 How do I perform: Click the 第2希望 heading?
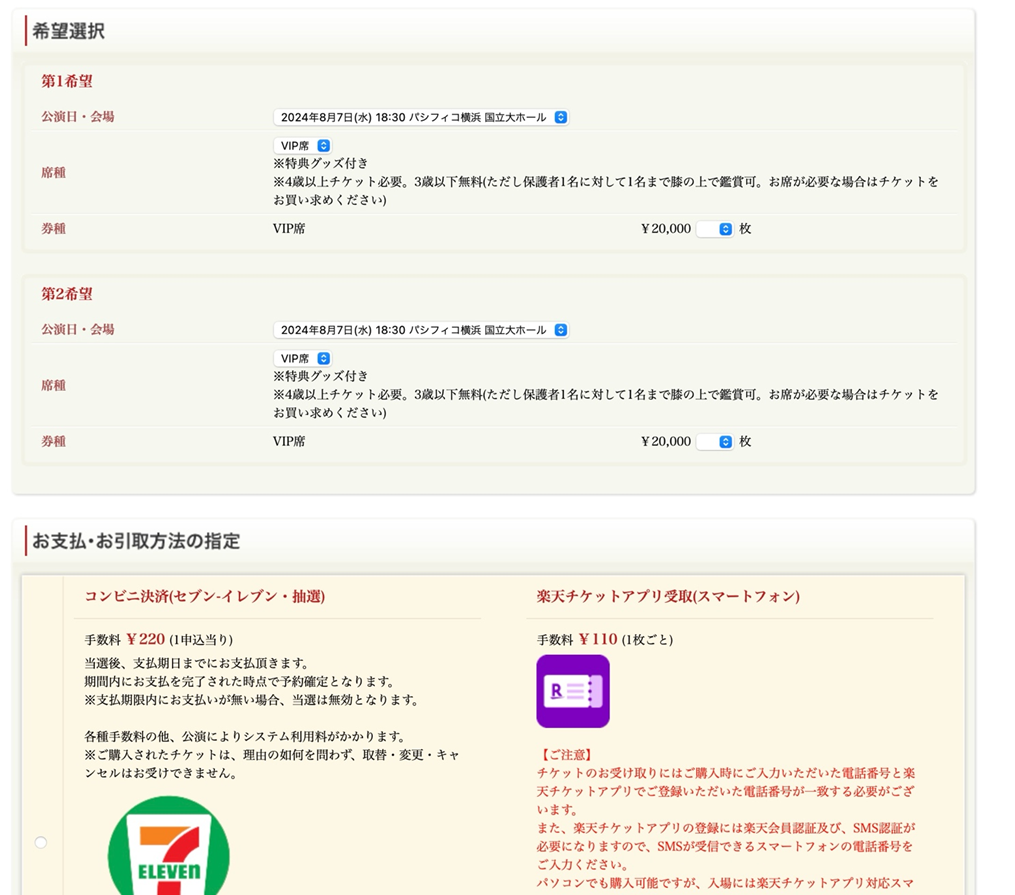[x=67, y=294]
